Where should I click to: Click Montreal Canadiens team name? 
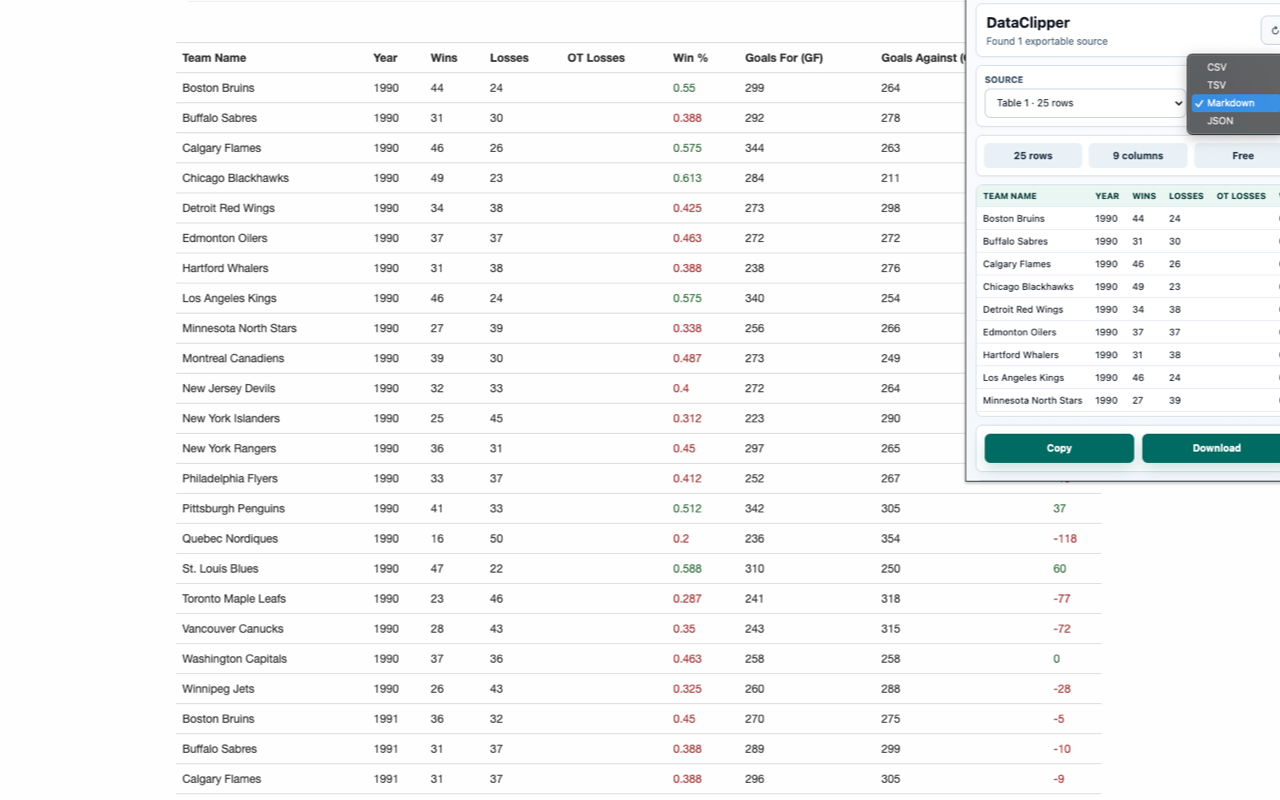click(x=233, y=358)
